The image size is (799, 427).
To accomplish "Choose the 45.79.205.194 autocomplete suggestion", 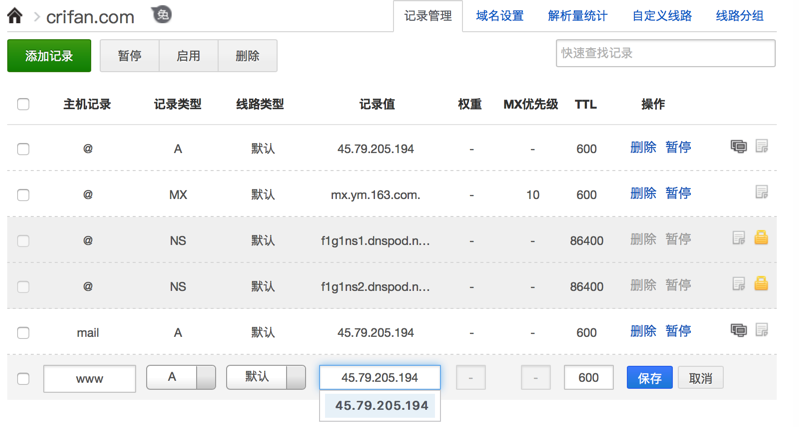I will [381, 406].
